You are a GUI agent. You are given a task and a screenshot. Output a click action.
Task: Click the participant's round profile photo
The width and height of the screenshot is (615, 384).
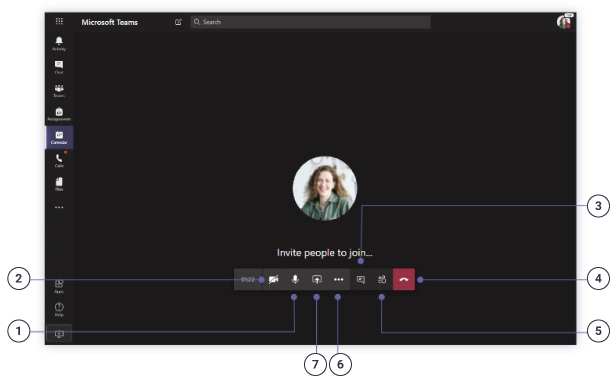click(x=325, y=188)
